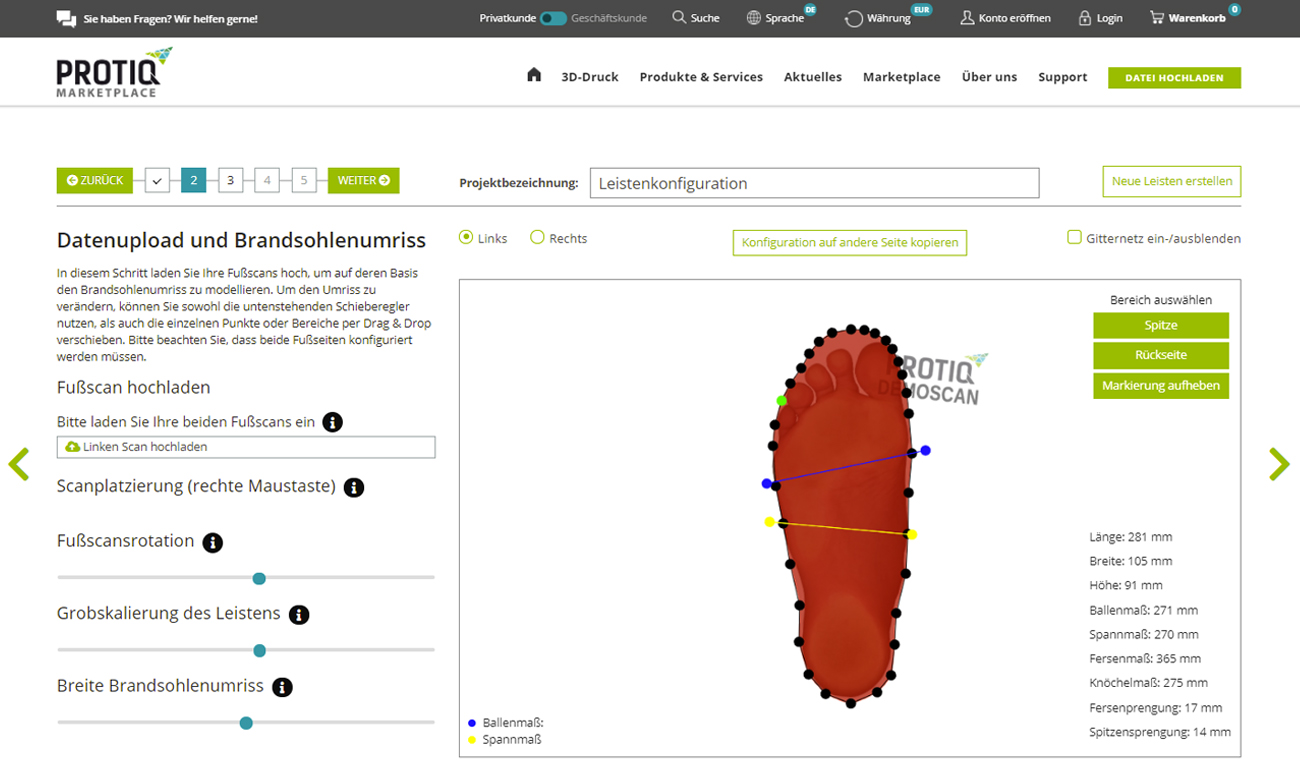1300x770 pixels.
Task: Toggle Privatkunde/Geschäftskunde switch
Action: [x=553, y=18]
